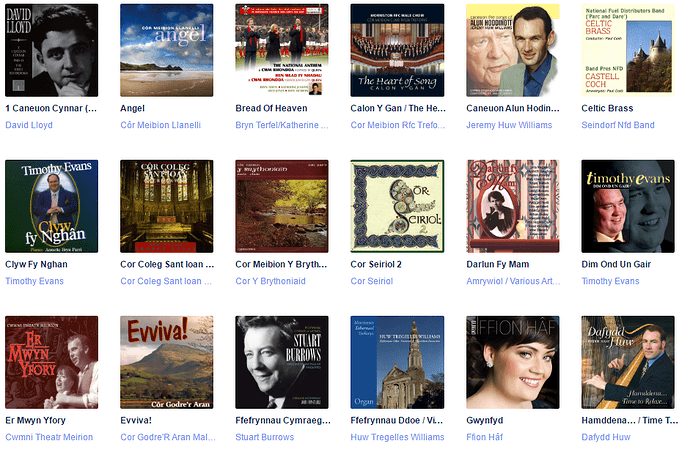The height and width of the screenshot is (463, 690).
Task: Open the Seindorf Nfd Band artist link
Action: 618,125
